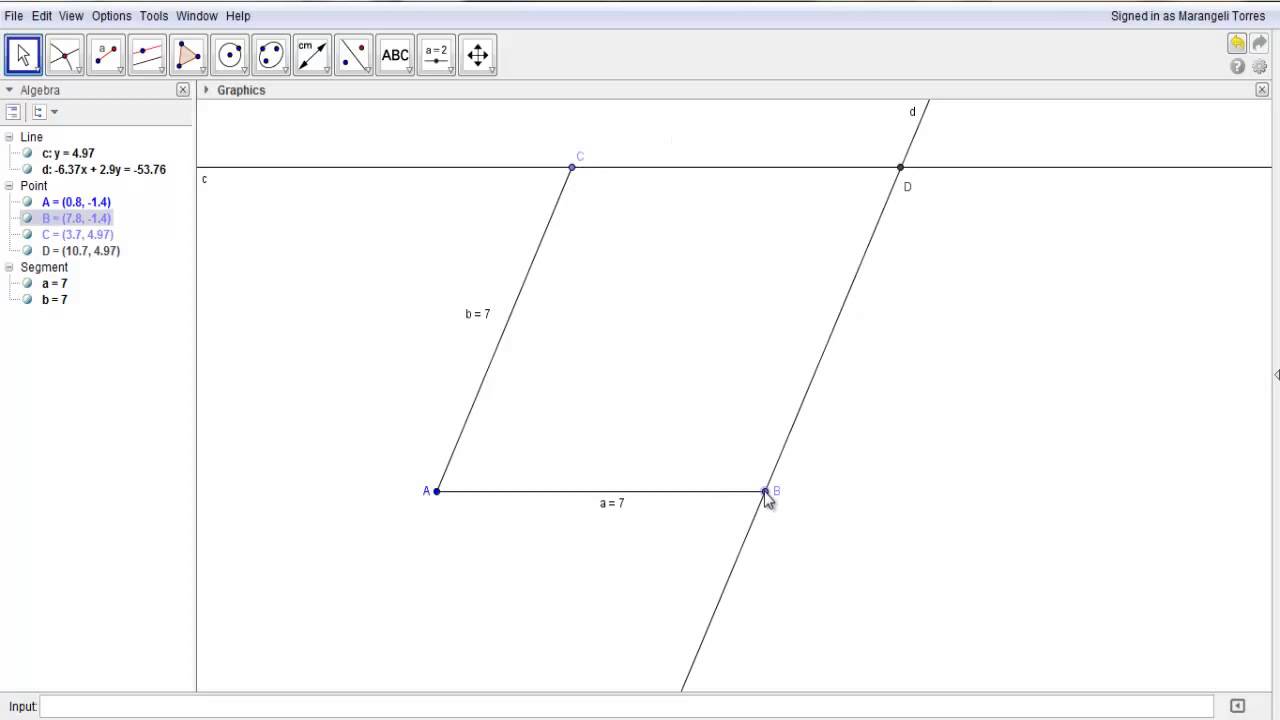This screenshot has height=720, width=1280.
Task: Select the Polygon tool
Action: coord(188,55)
